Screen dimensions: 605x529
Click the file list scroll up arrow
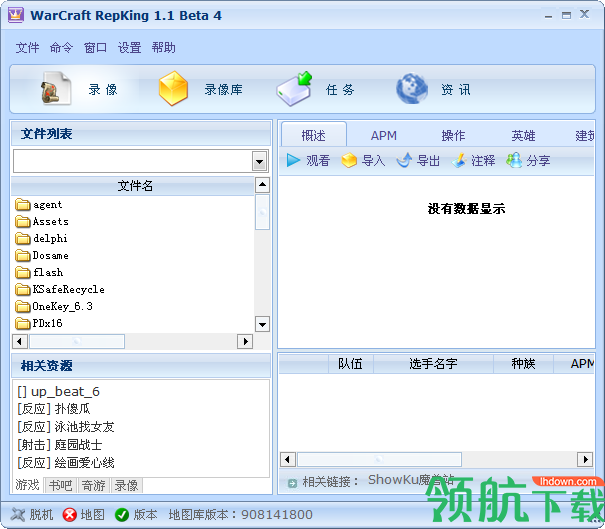pyautogui.click(x=262, y=185)
